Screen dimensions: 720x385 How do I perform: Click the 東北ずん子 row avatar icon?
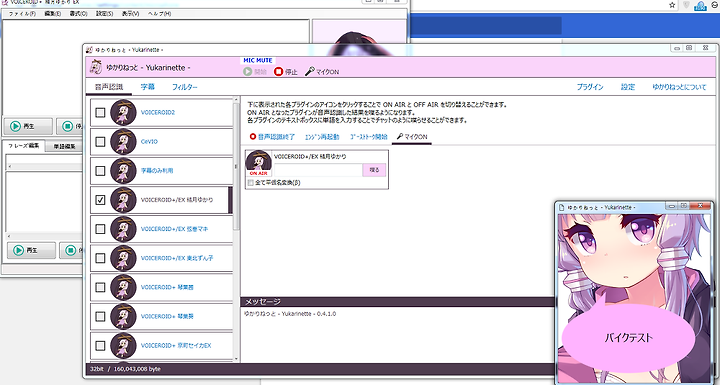click(124, 258)
